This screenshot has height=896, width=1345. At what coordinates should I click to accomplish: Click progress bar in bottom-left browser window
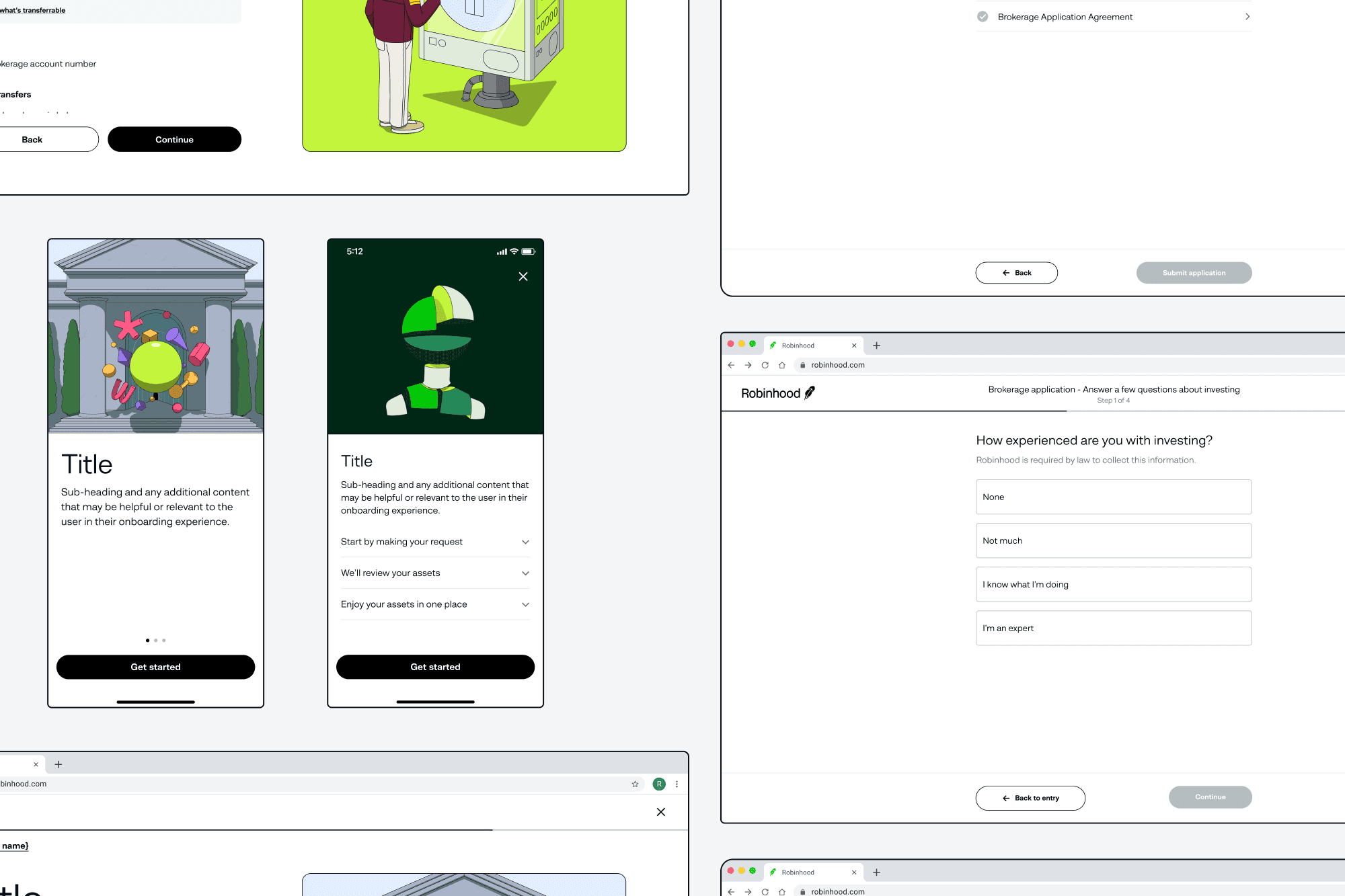point(344,830)
